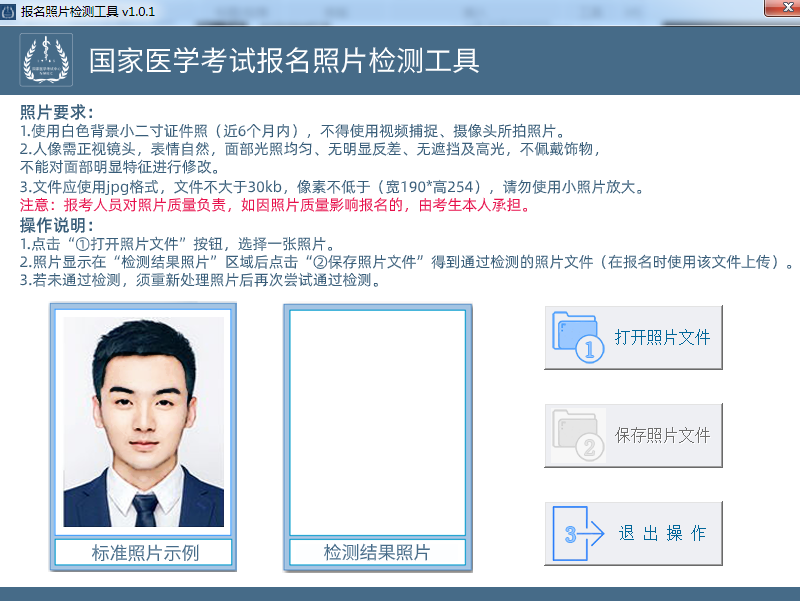The image size is (800, 601).
Task: Click the open folder icon with badge ①
Action: (575, 334)
